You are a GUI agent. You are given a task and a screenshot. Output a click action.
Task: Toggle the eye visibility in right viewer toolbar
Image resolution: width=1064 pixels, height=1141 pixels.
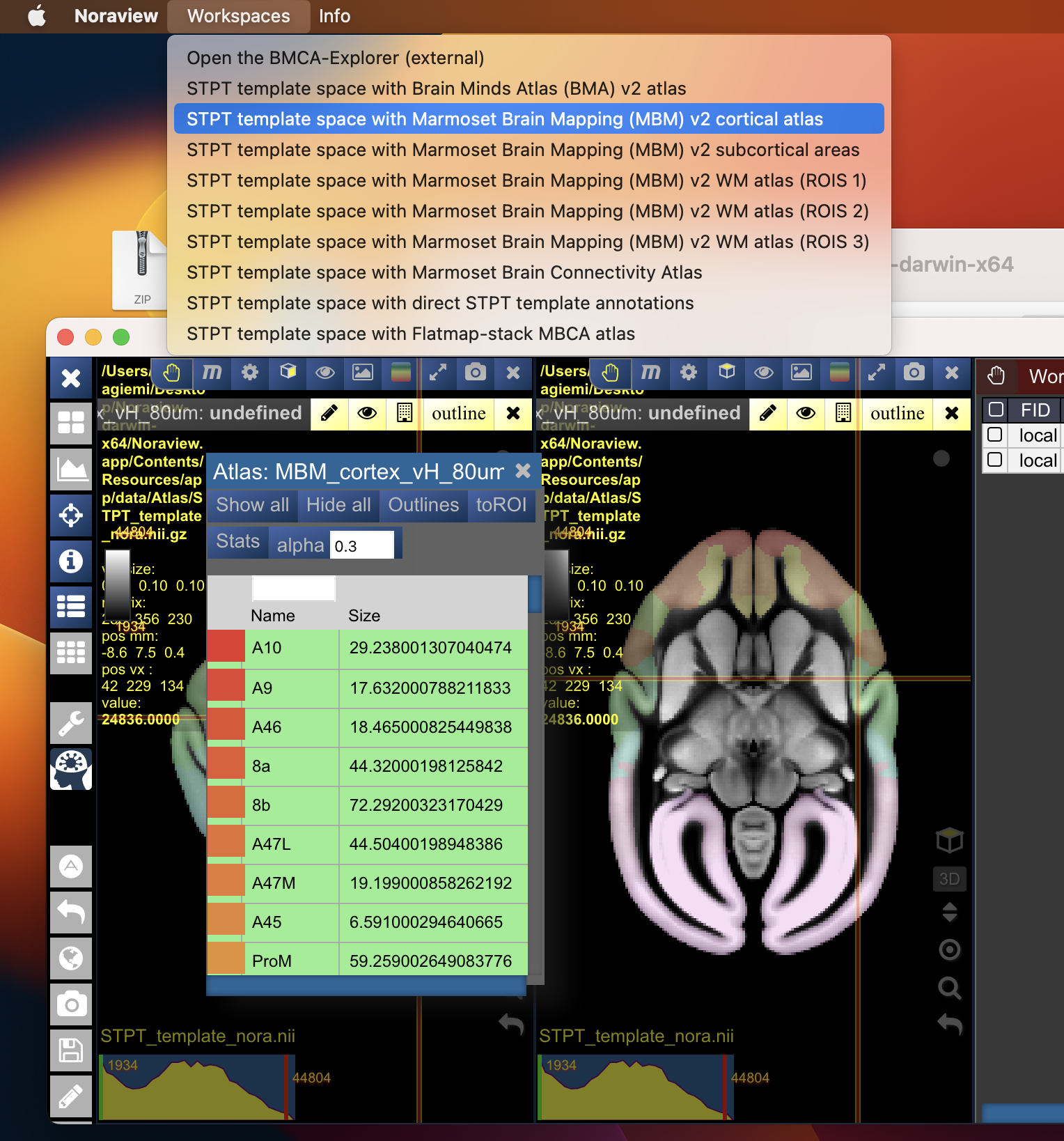(x=764, y=373)
